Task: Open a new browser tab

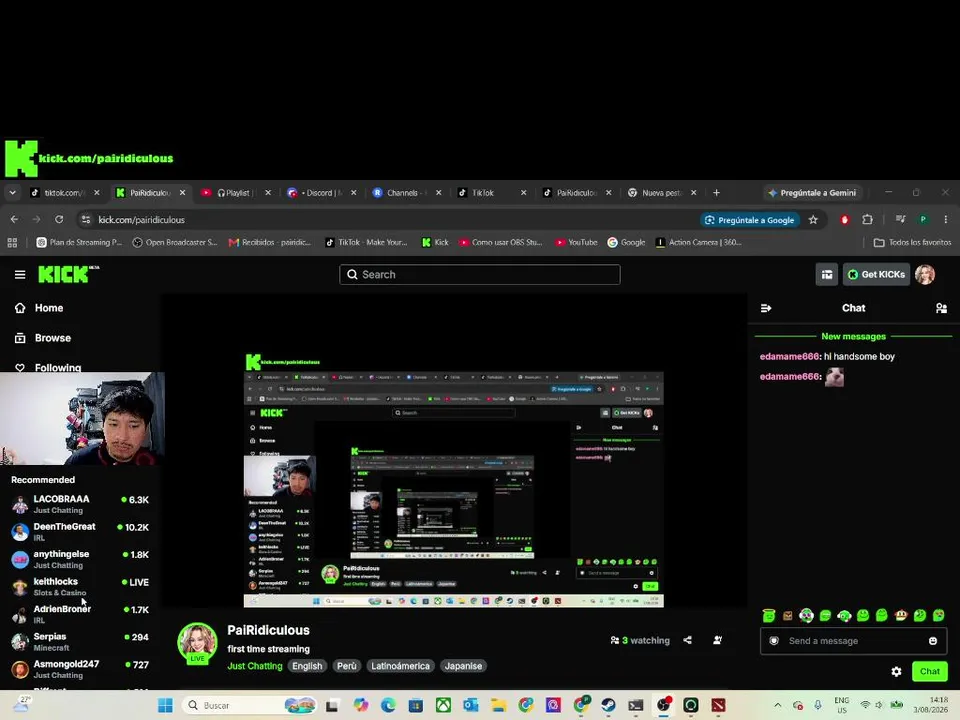Action: click(x=716, y=192)
